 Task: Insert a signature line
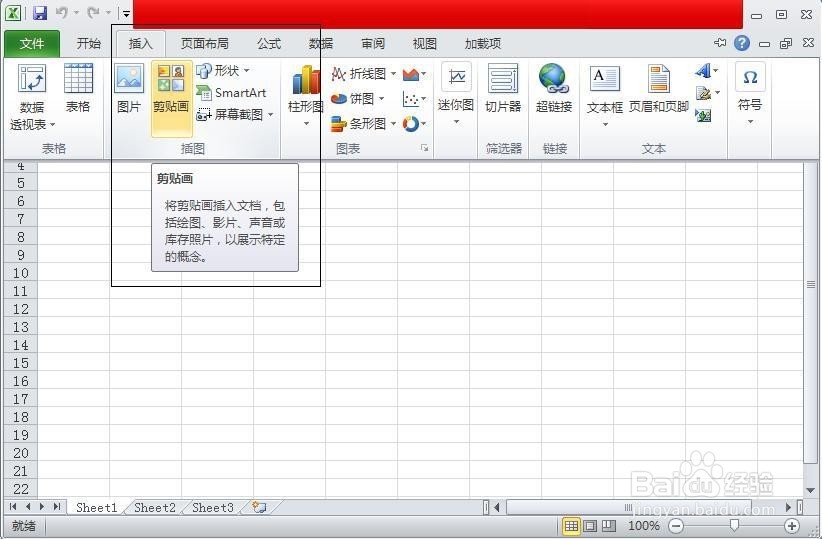click(x=707, y=93)
